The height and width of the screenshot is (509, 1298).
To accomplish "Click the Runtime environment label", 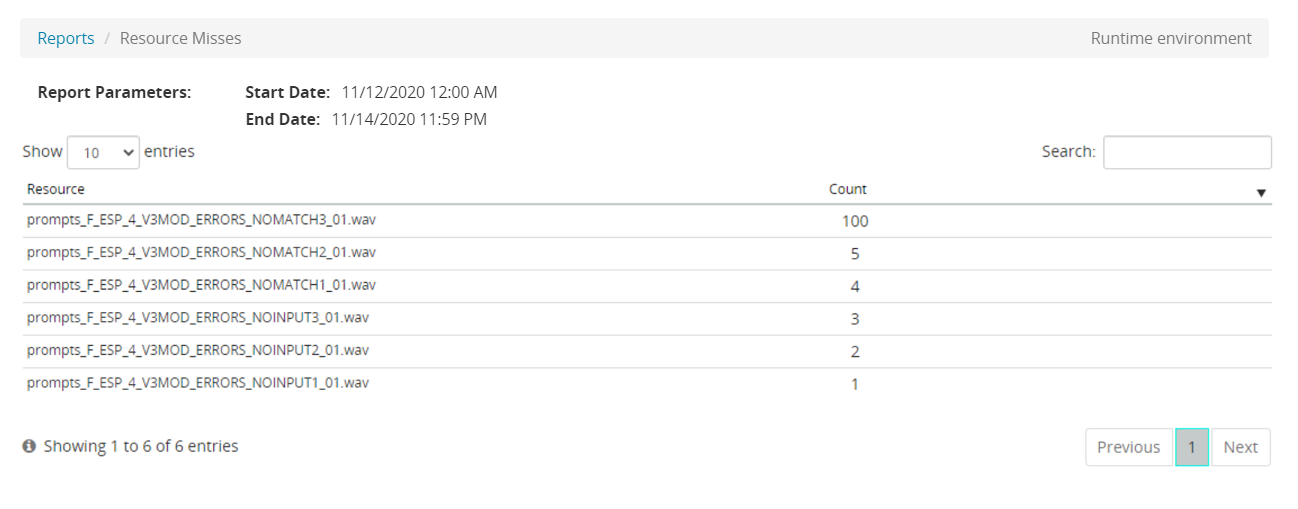I will 1171,38.
